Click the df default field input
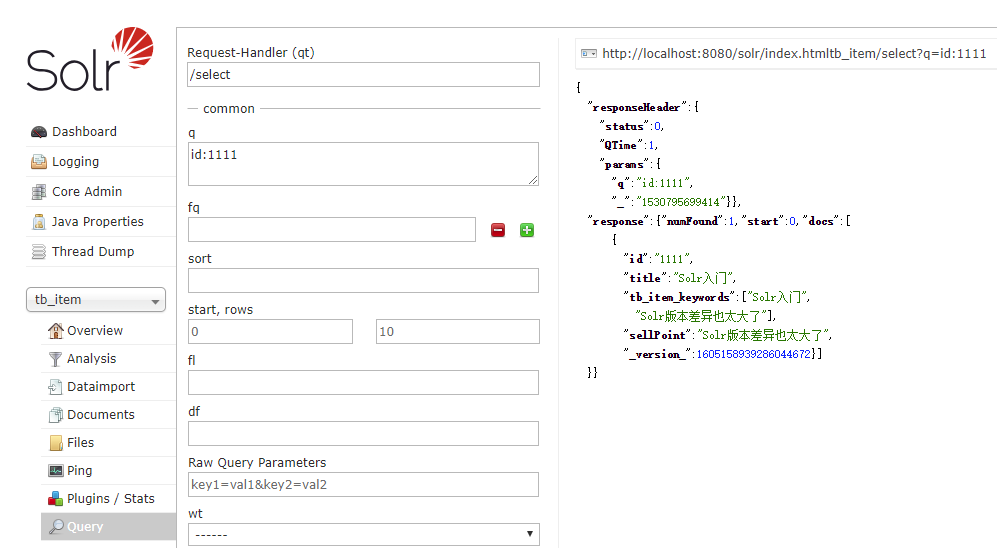 pos(364,433)
